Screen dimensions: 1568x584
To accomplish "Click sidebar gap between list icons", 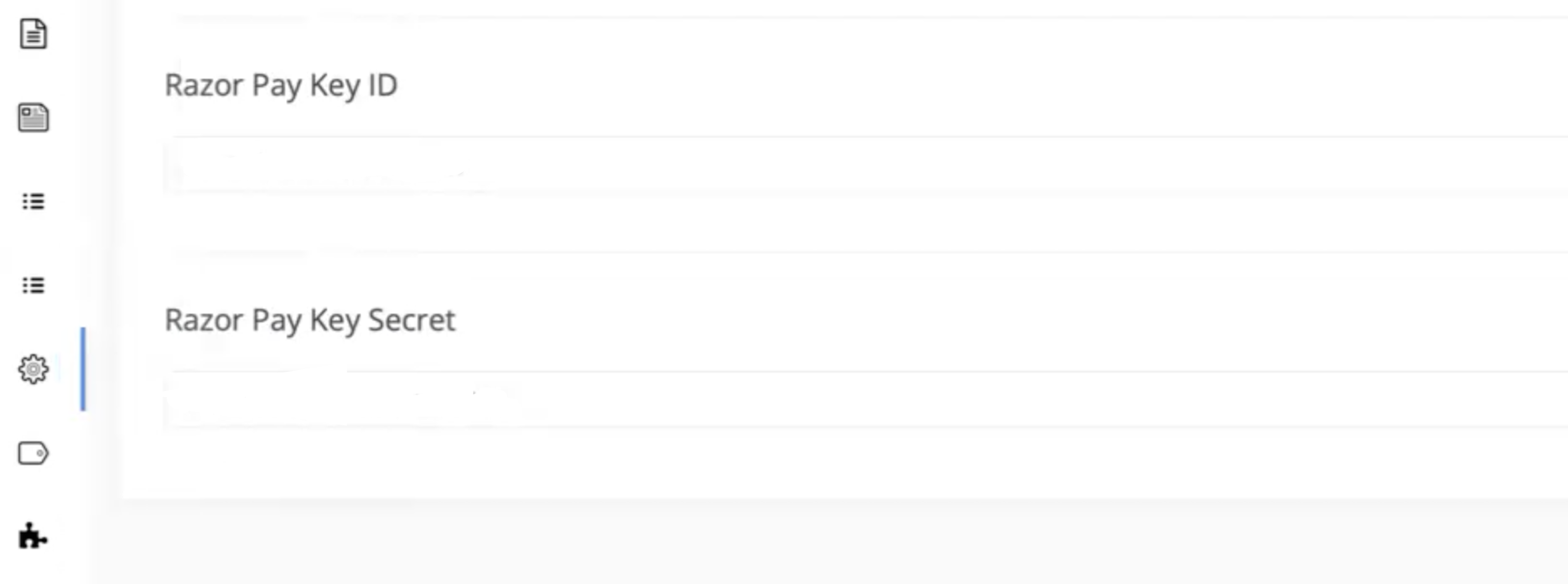I will (34, 243).
